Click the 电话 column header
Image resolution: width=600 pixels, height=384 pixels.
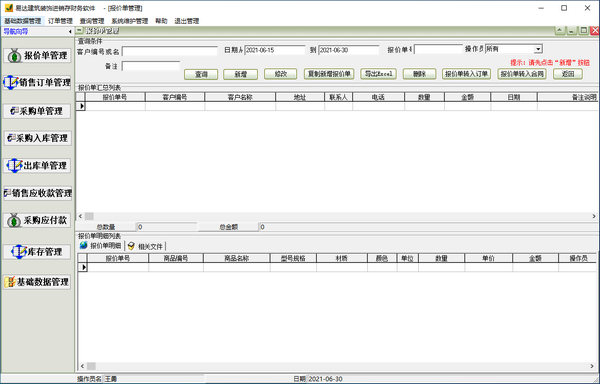tap(378, 97)
